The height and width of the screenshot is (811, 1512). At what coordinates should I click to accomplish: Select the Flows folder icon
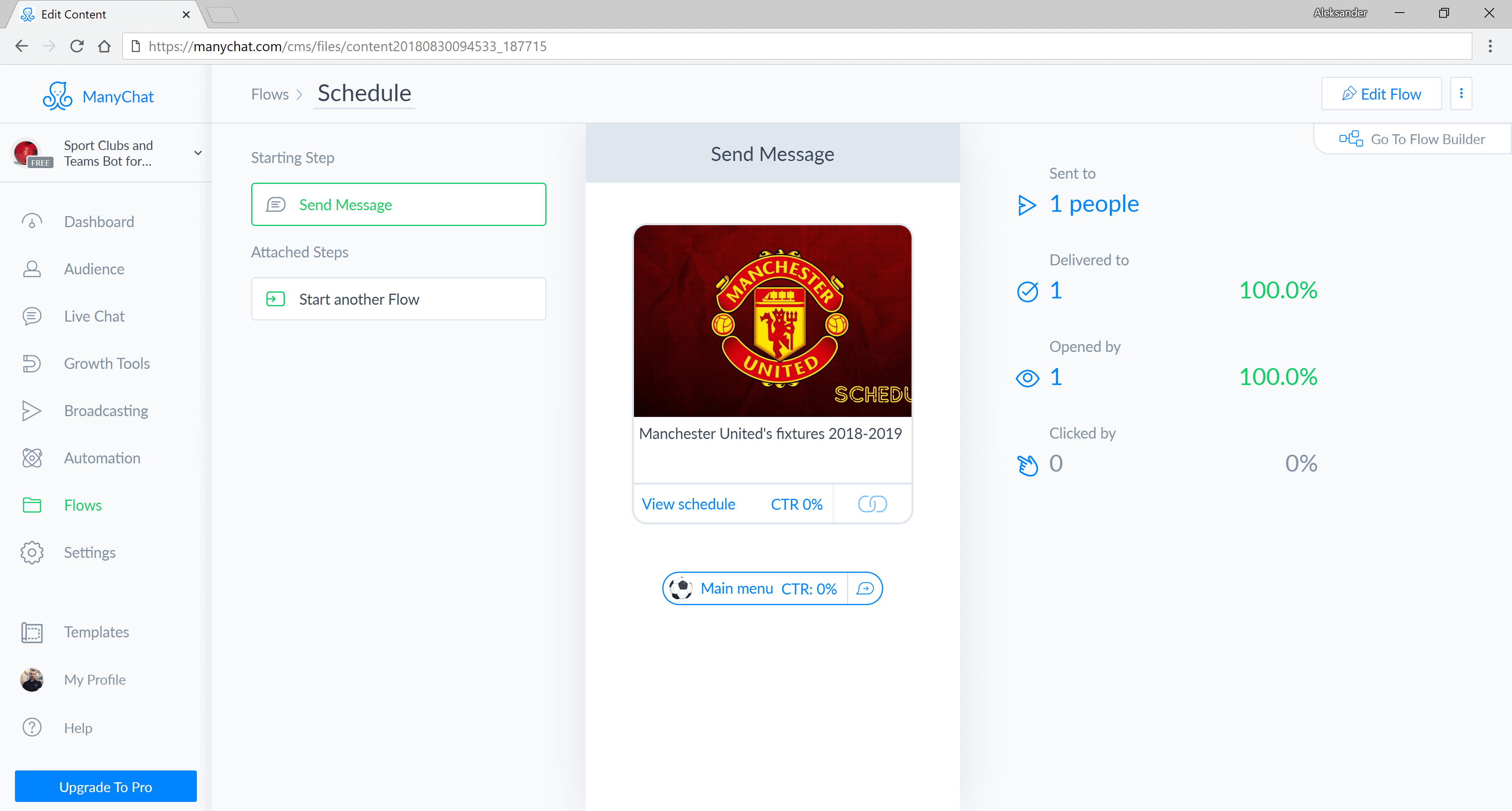click(31, 505)
